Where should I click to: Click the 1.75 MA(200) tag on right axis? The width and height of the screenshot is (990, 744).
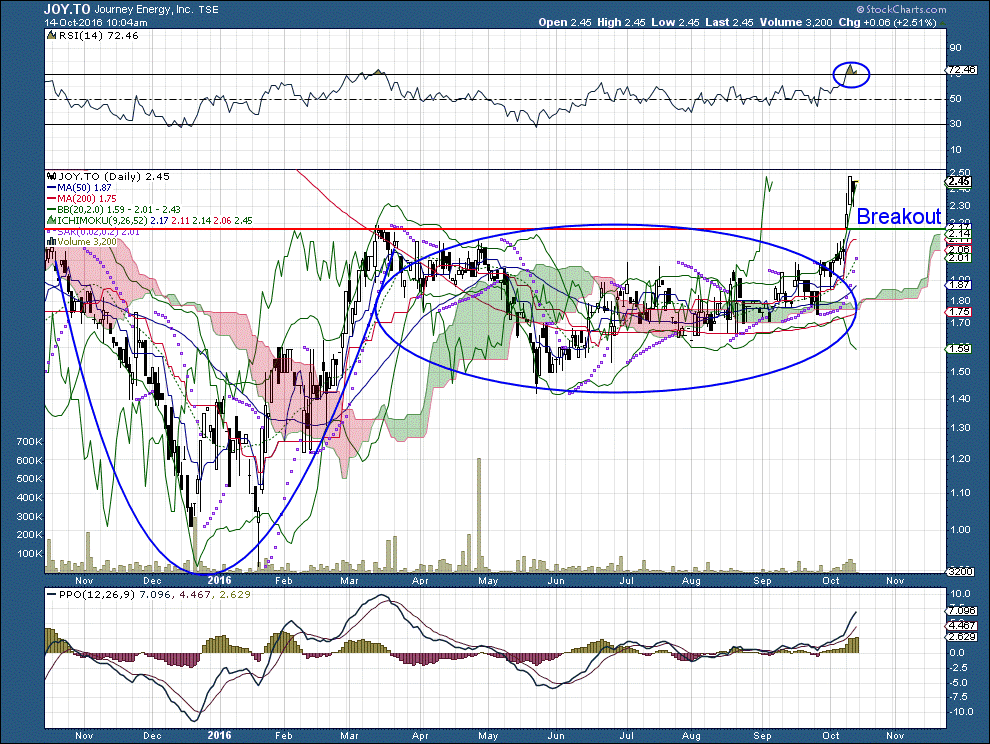tap(960, 312)
